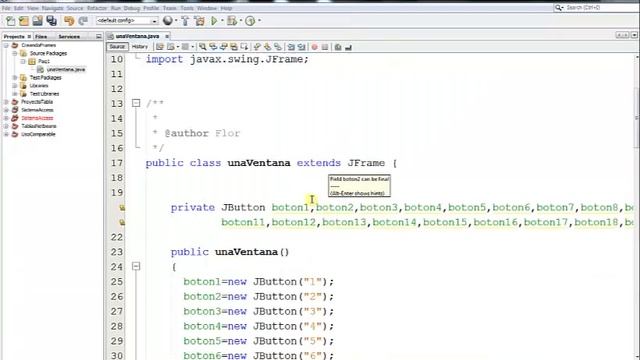Screen dimensions: 640x360
Task: Click the editor tab scroll arrows button
Action: (x=622, y=36)
